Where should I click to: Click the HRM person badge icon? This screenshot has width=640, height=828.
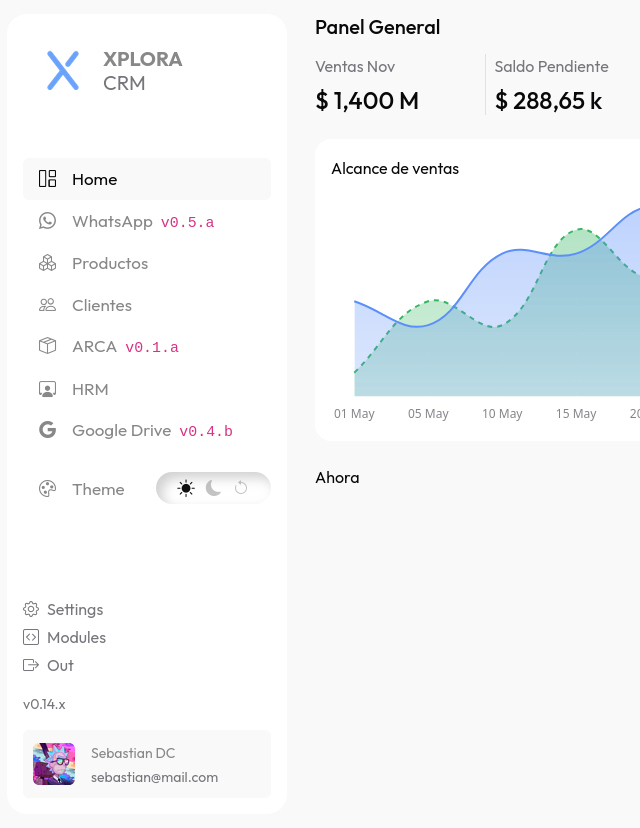coord(47,389)
